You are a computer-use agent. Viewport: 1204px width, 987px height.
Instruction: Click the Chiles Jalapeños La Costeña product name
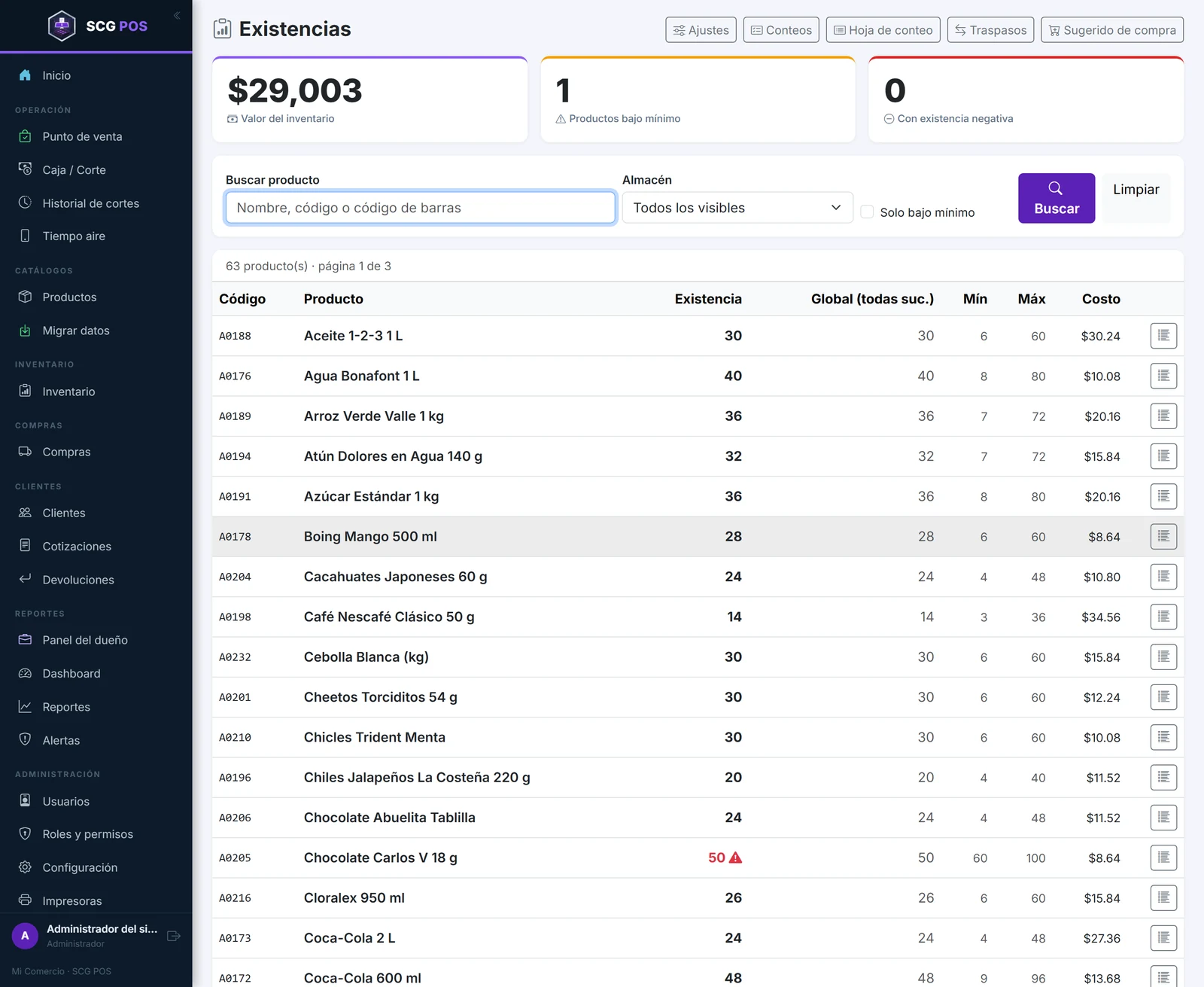click(417, 778)
